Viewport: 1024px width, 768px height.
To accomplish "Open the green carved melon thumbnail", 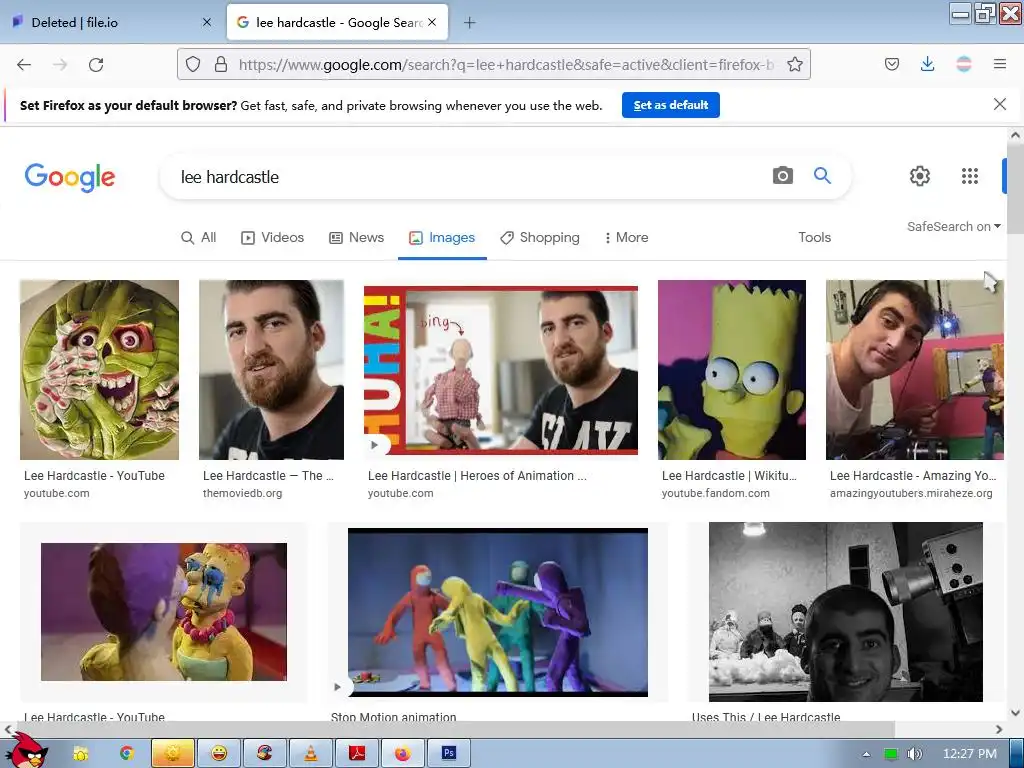I will [99, 370].
